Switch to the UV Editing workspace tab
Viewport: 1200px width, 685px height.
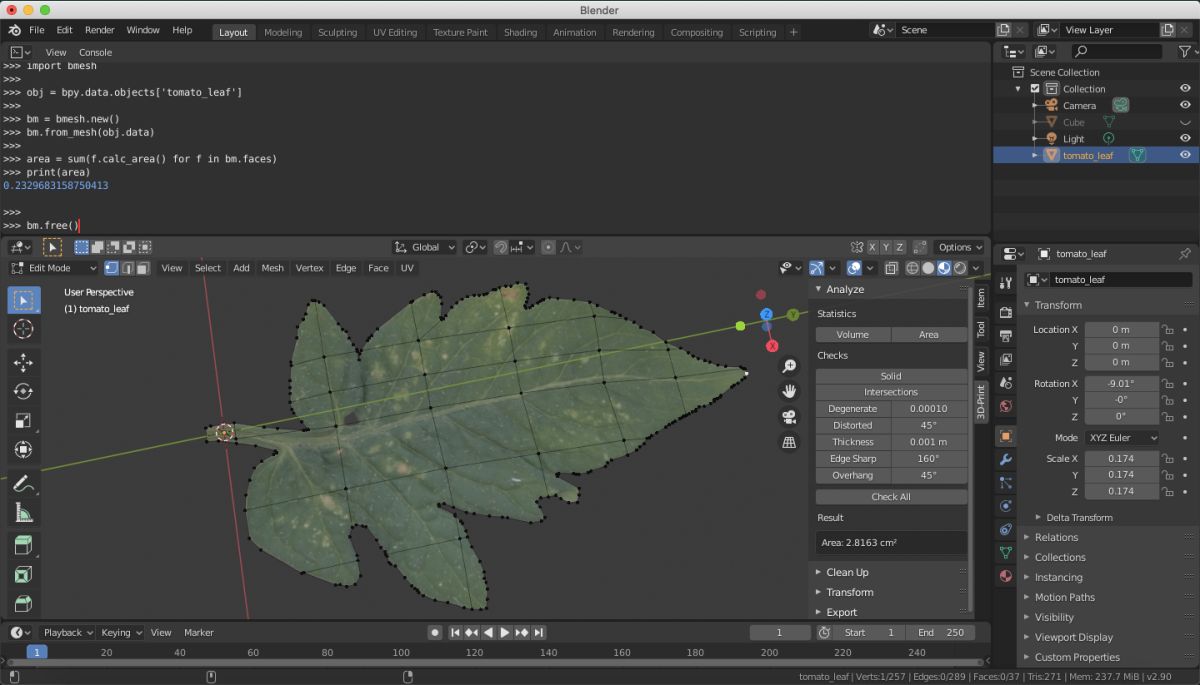[x=395, y=32]
